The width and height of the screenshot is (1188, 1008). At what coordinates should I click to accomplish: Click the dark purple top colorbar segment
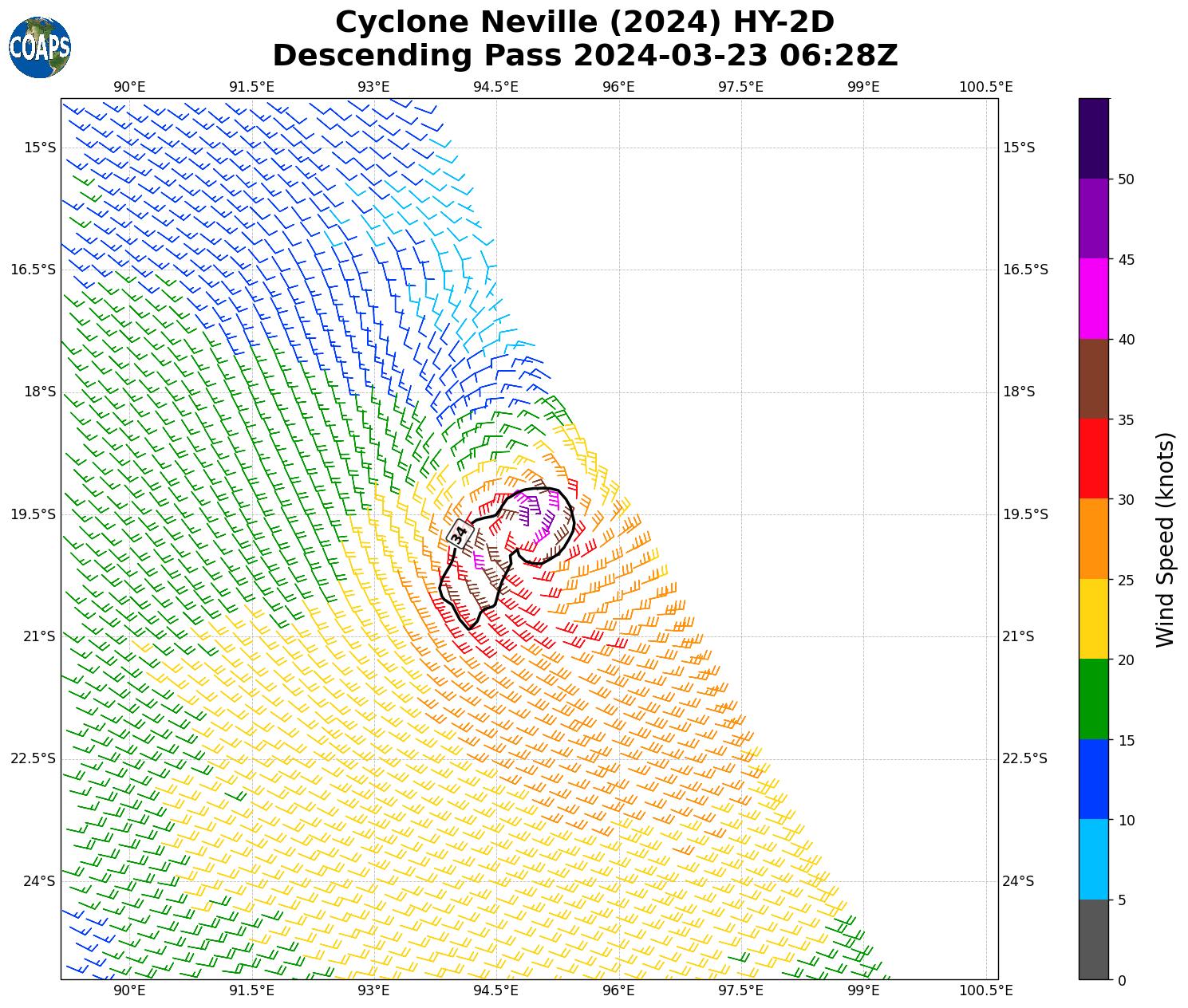pos(1093,138)
